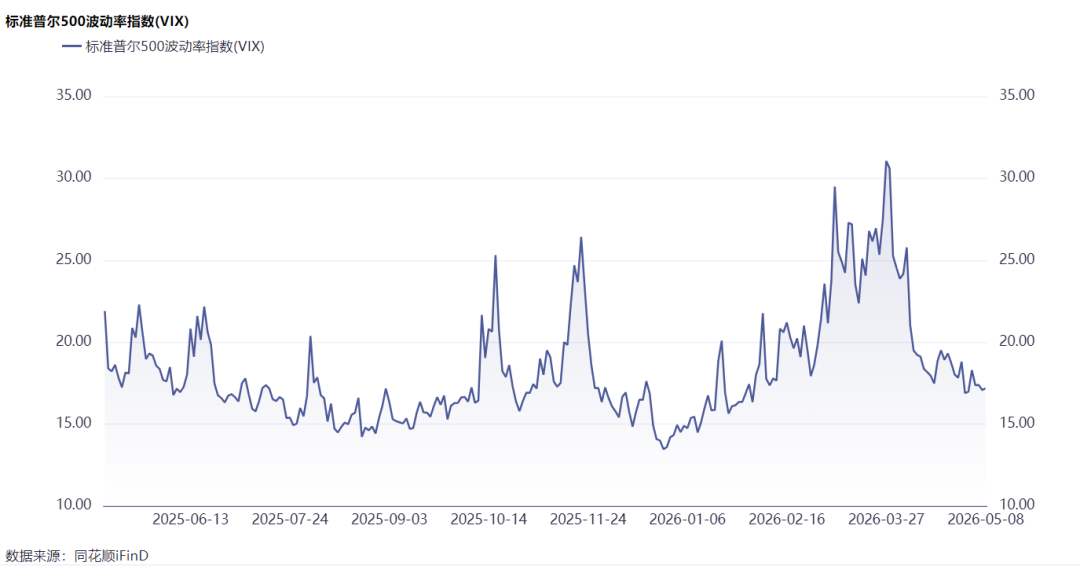The width and height of the screenshot is (1080, 566).
Task: Click the left axis 15.00 label
Action: [x=74, y=423]
